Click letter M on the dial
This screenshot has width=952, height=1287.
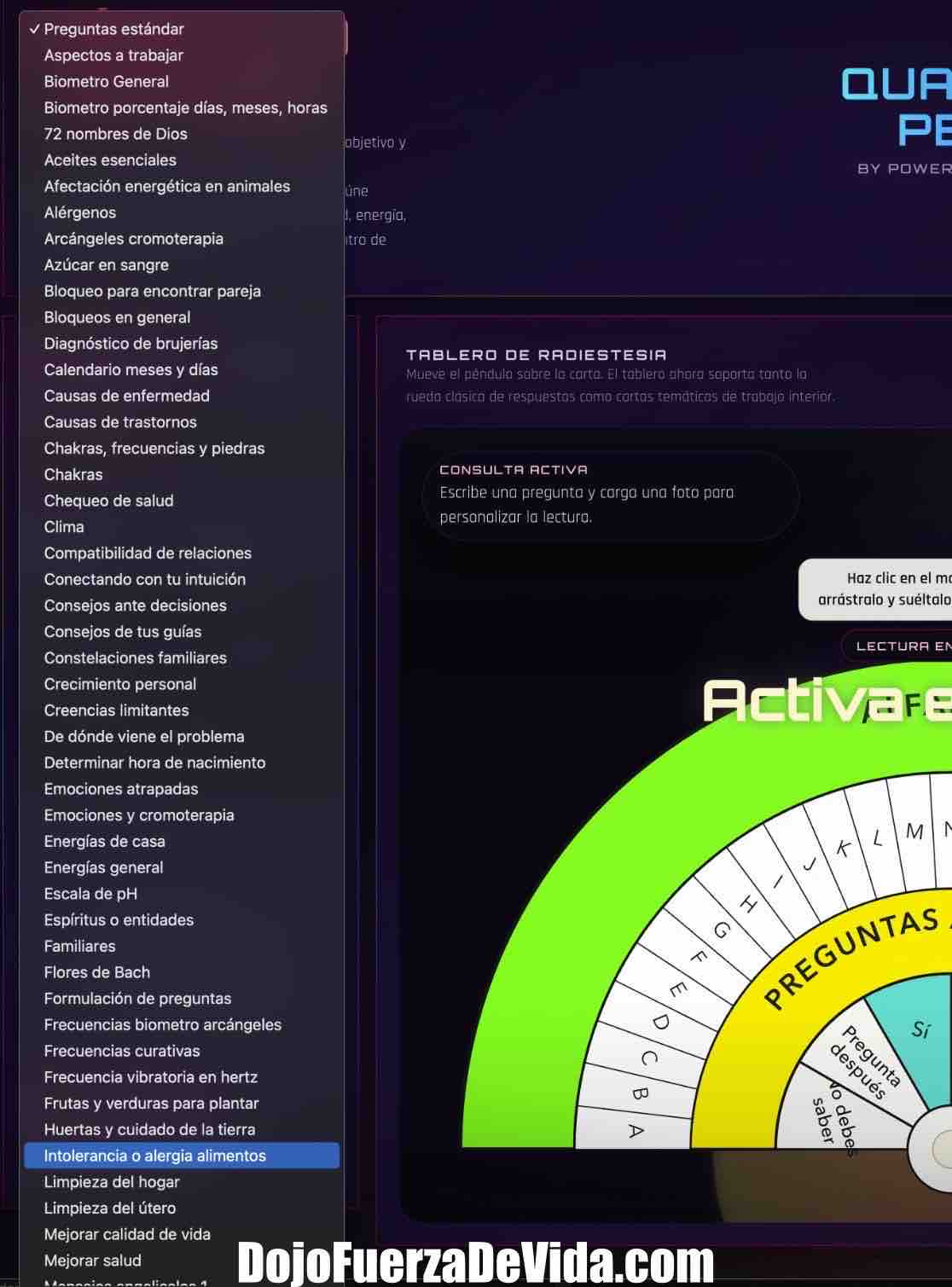[x=914, y=832]
